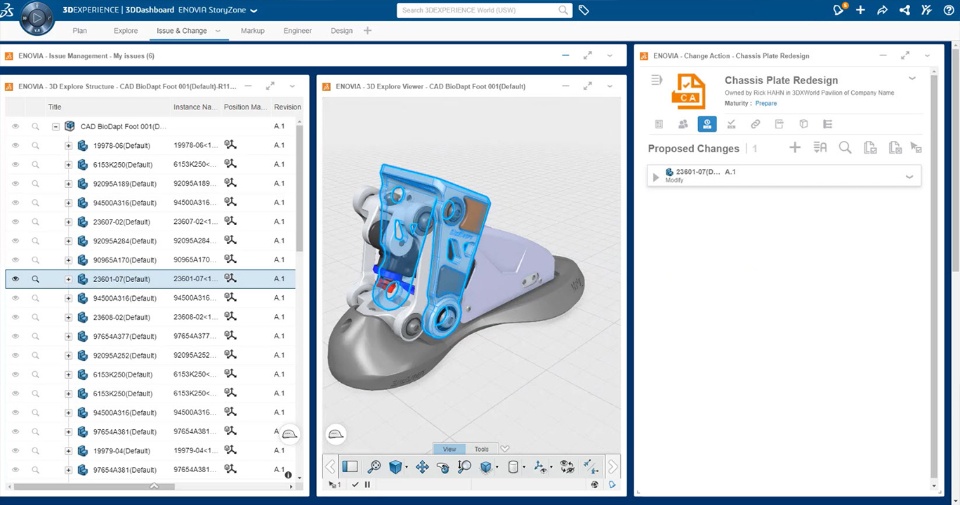Click the structure panel vertical scrollbar
Image resolution: width=960 pixels, height=505 pixels.
tap(299, 187)
